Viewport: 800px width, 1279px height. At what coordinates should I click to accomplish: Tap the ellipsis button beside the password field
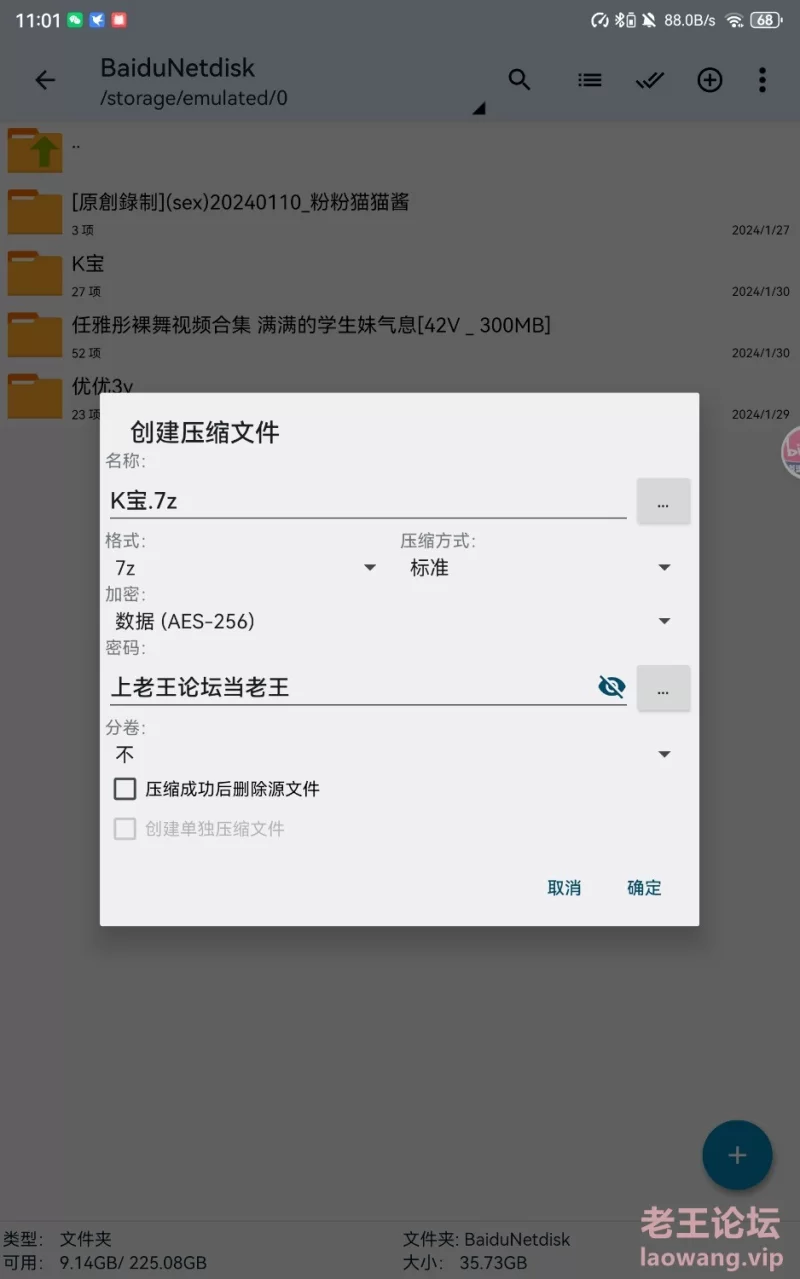pyautogui.click(x=663, y=688)
